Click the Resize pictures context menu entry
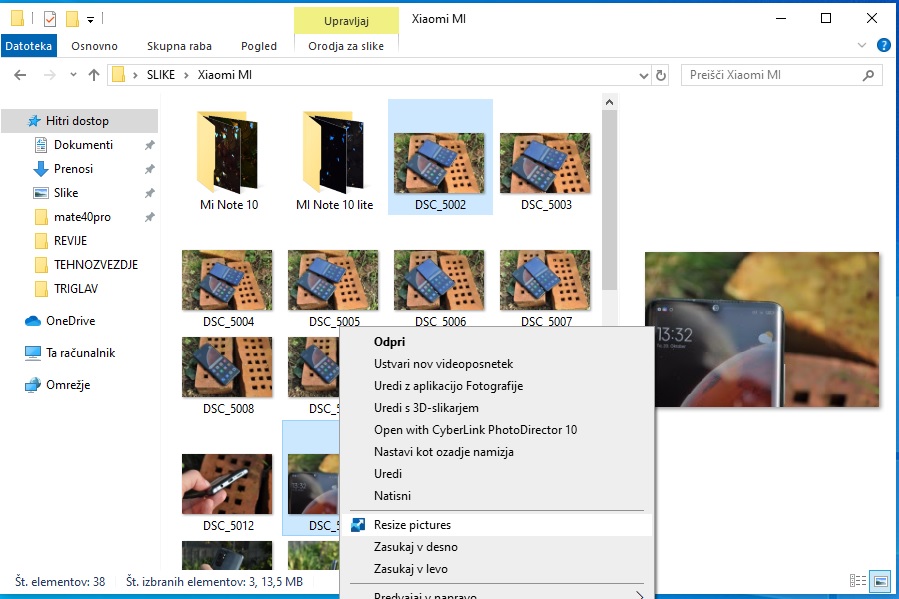 click(x=412, y=525)
